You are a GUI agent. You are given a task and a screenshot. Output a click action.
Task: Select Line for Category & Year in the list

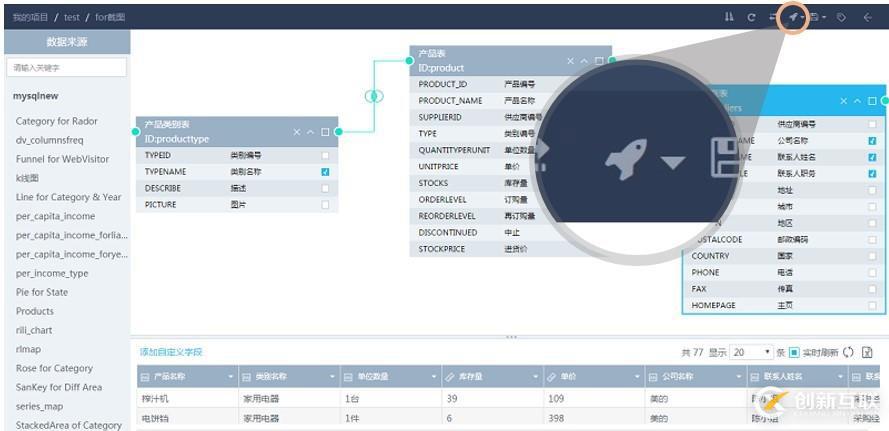point(69,197)
